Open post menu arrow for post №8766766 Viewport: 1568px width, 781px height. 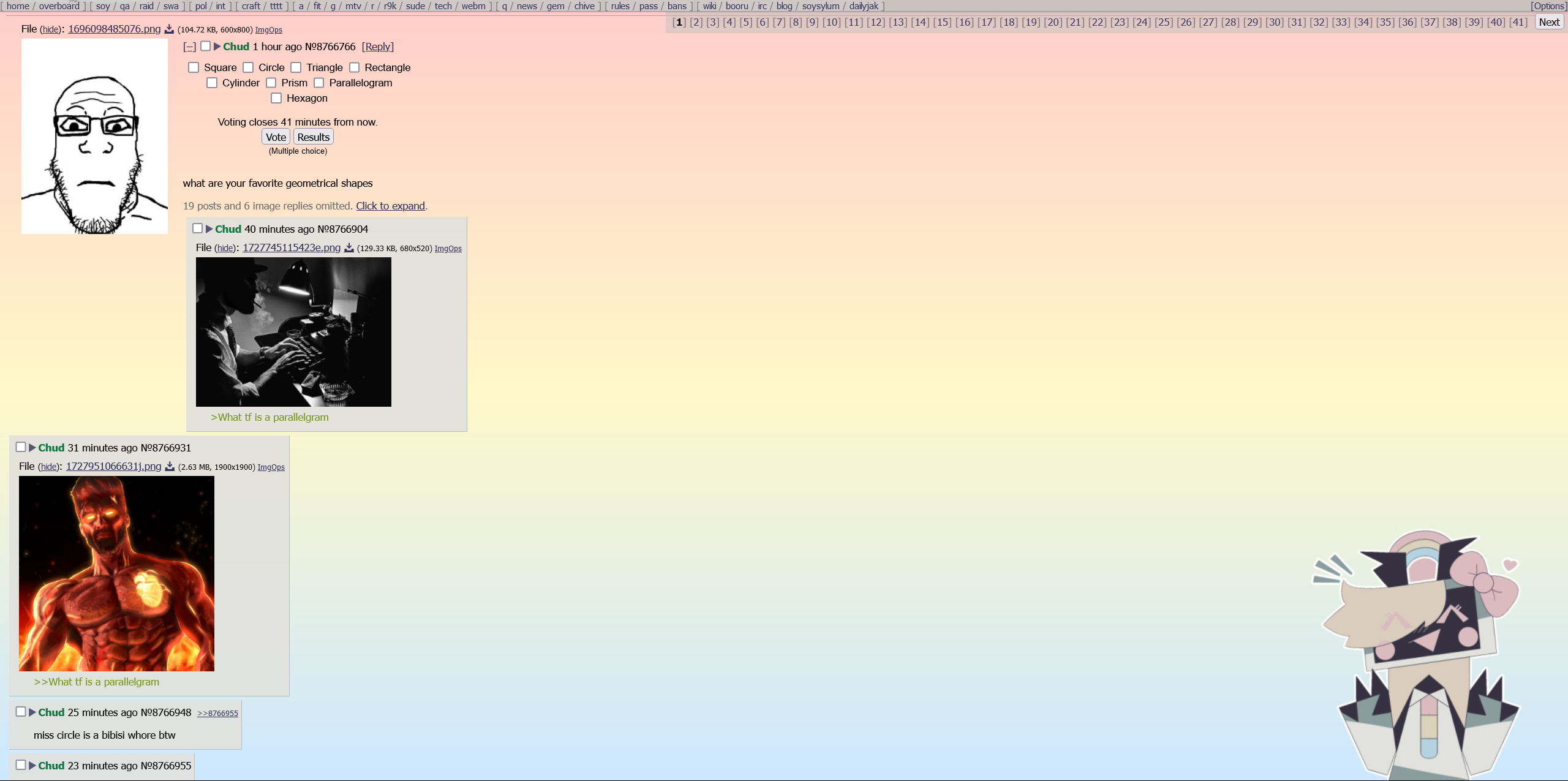[217, 47]
